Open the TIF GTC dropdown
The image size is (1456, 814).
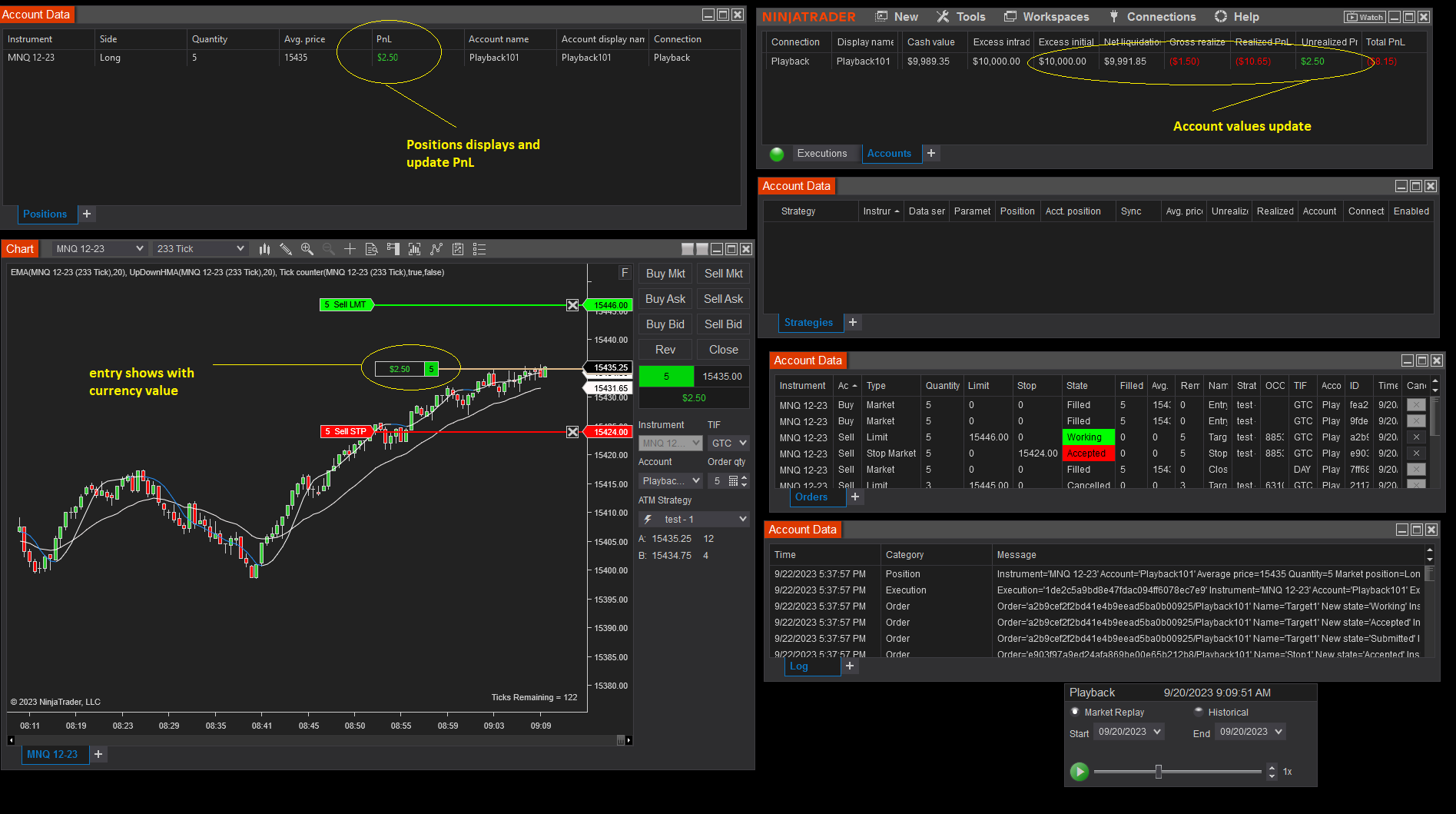pyautogui.click(x=728, y=444)
